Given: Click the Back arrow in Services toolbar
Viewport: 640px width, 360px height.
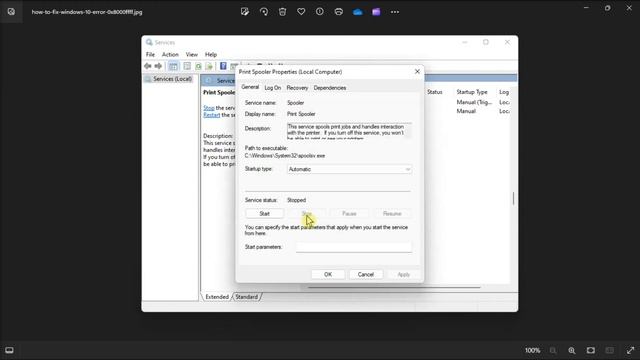Looking at the screenshot, I should [148, 66].
